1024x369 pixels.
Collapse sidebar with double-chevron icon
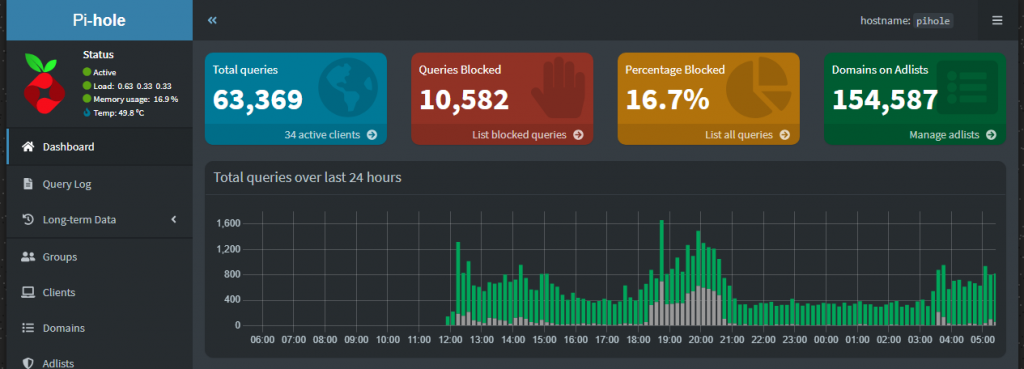click(212, 20)
